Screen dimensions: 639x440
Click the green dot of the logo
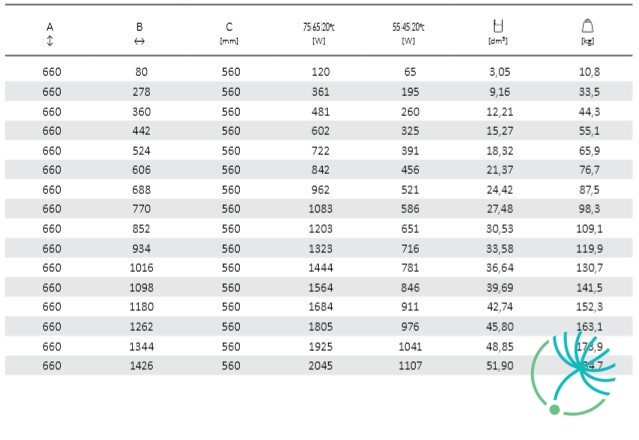tap(554, 409)
